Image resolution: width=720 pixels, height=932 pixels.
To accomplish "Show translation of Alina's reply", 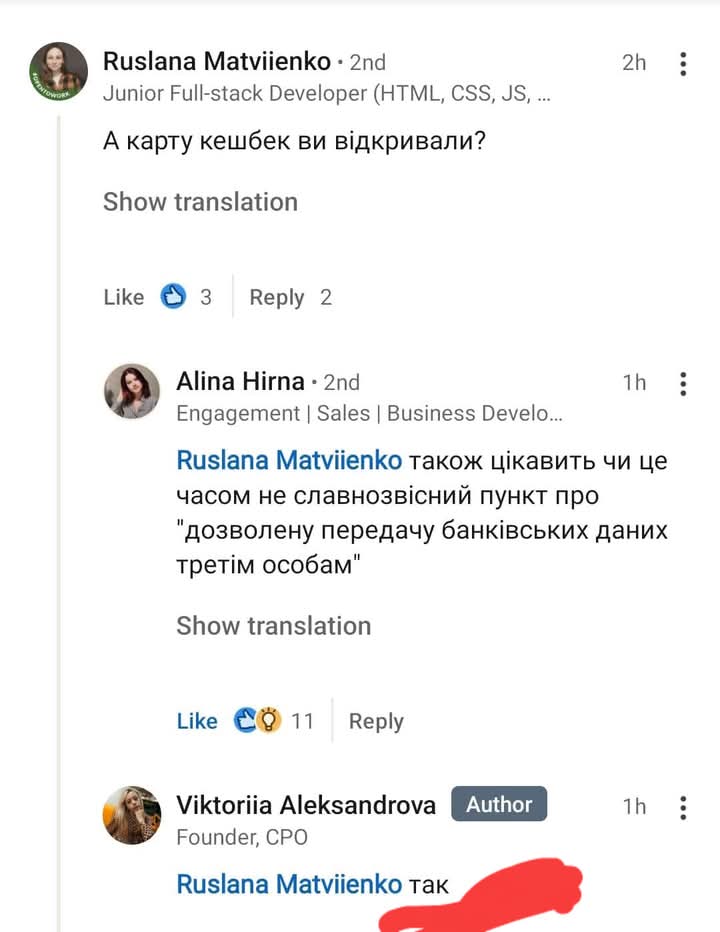I will (x=273, y=626).
